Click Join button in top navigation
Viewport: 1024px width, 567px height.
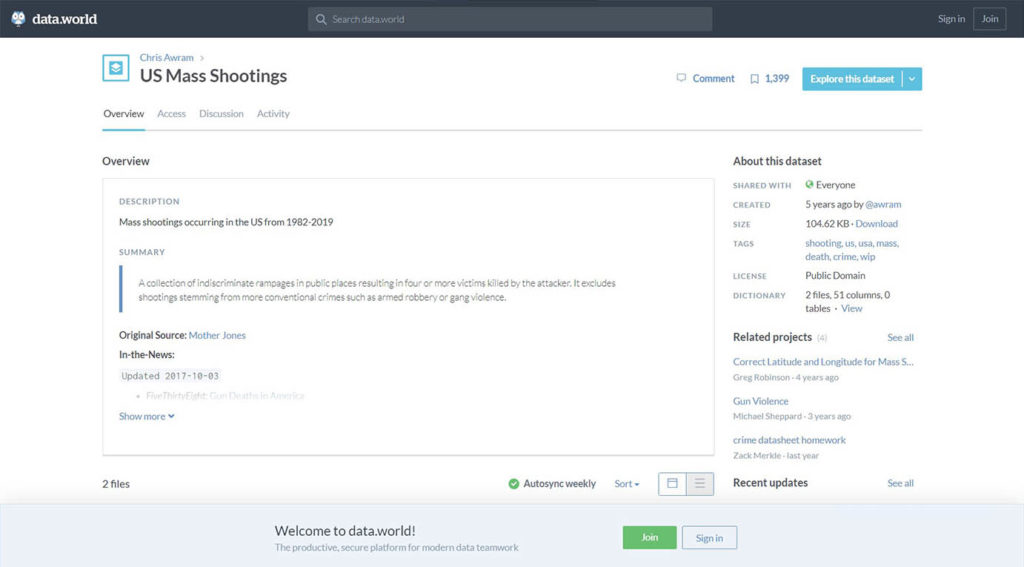click(x=989, y=19)
